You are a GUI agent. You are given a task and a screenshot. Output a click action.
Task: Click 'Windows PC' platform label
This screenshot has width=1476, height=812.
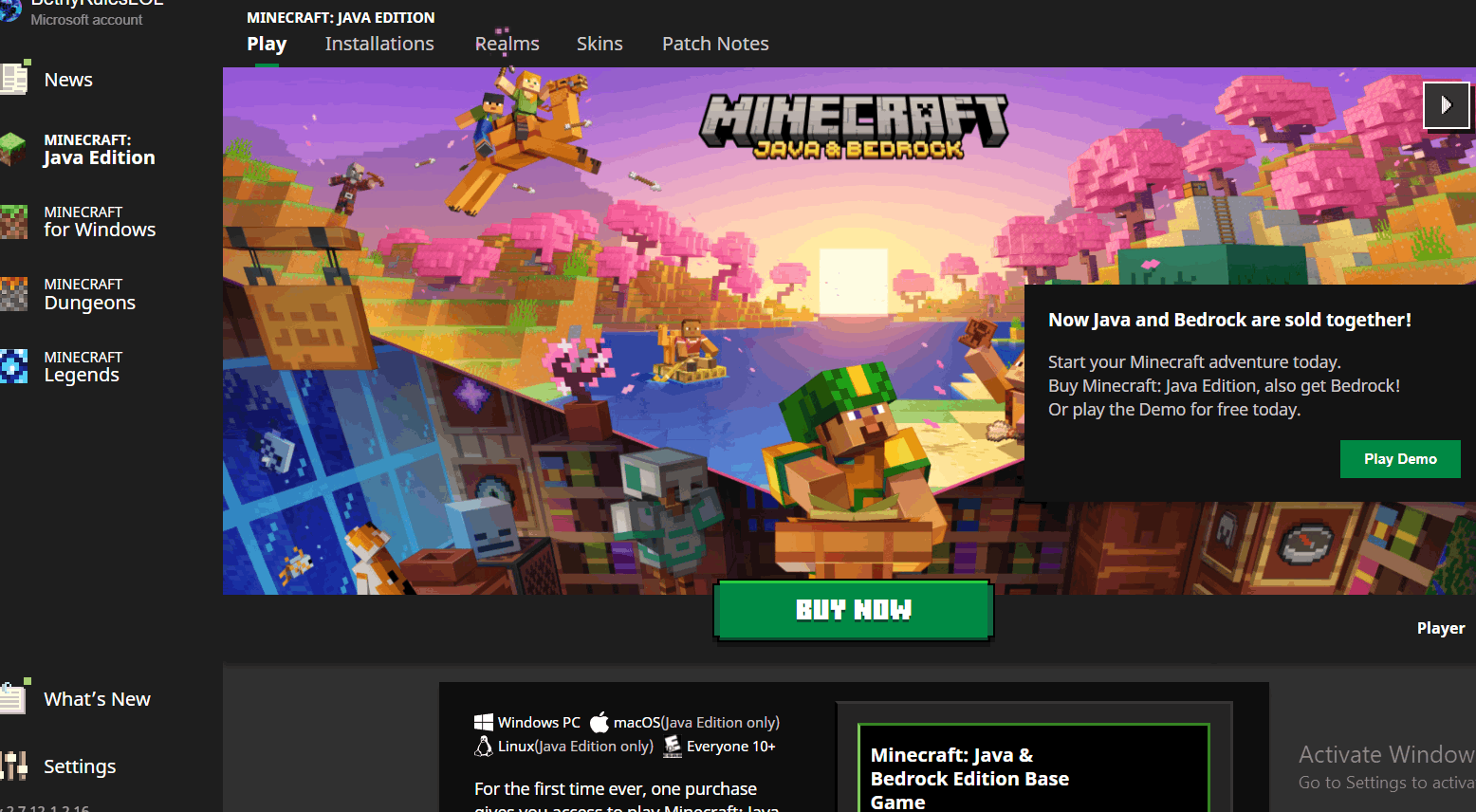(539, 722)
